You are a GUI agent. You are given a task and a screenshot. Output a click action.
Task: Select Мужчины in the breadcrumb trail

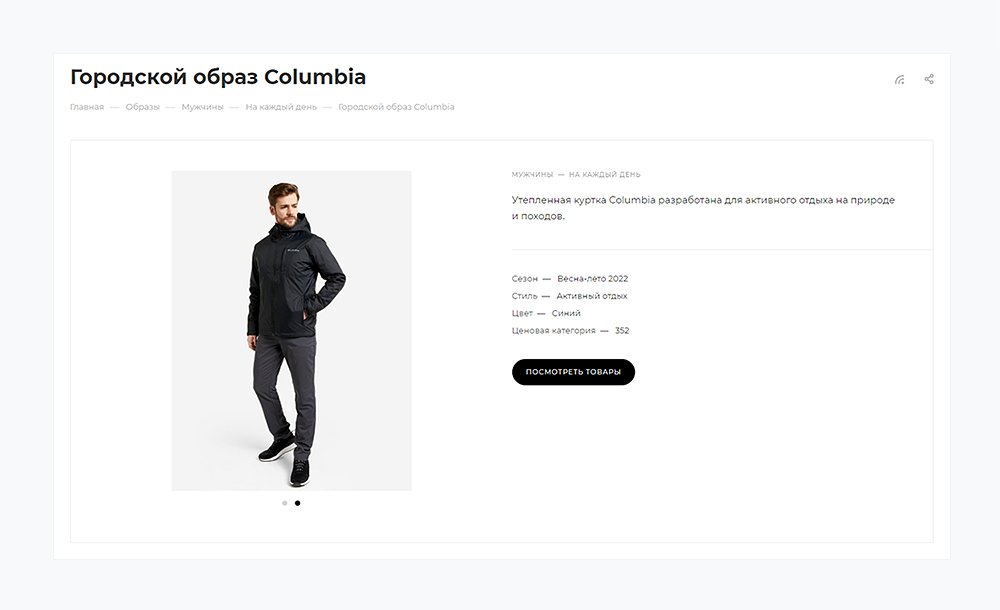[x=202, y=107]
